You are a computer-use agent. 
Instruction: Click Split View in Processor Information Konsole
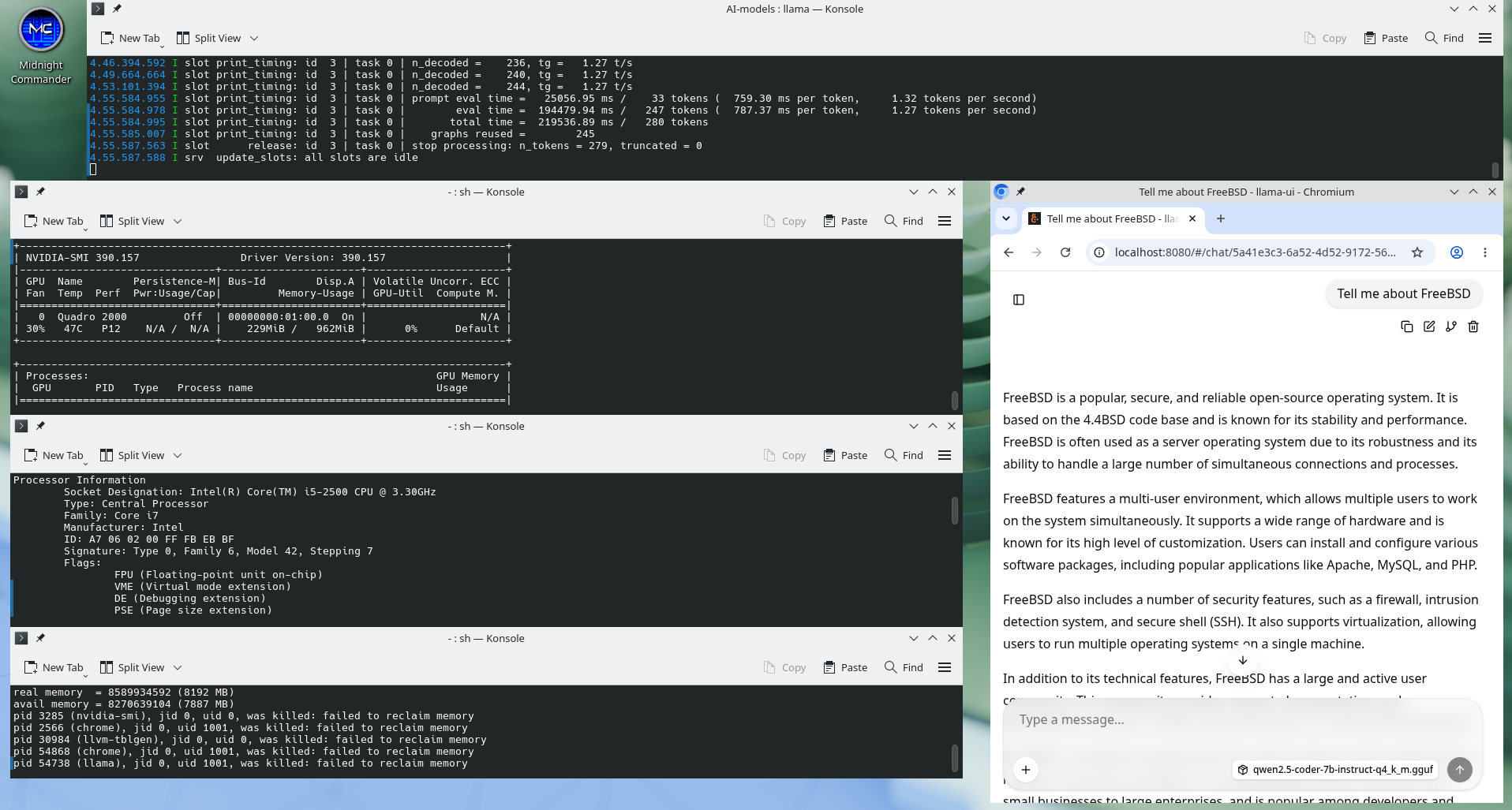point(132,455)
